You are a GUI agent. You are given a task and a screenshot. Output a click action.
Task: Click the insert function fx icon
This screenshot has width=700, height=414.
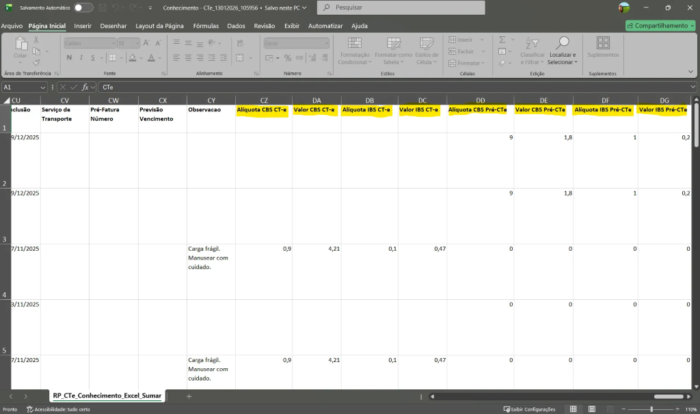(x=85, y=87)
